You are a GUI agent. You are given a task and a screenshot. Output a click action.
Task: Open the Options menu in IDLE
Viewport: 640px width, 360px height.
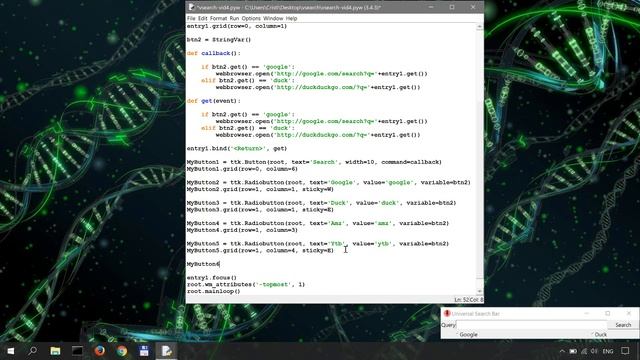251,18
